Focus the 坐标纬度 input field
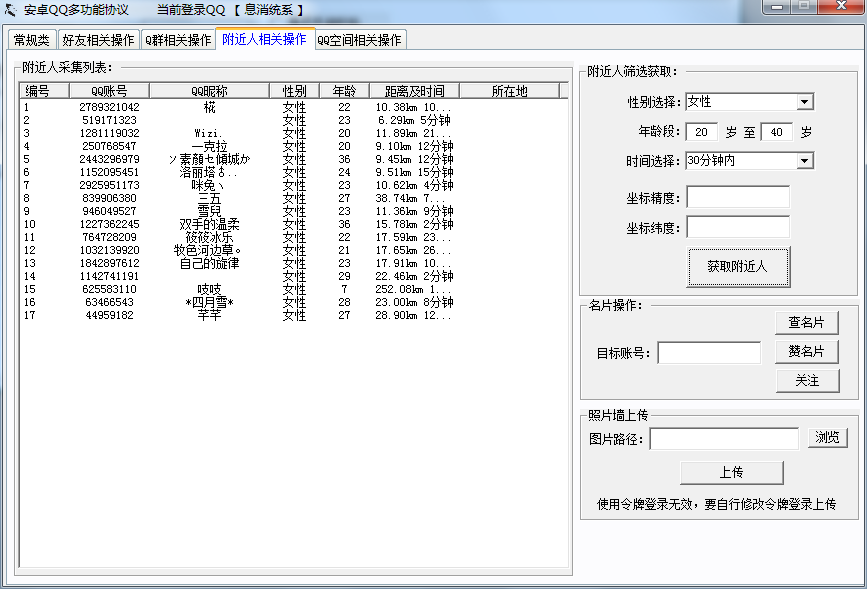 (738, 227)
